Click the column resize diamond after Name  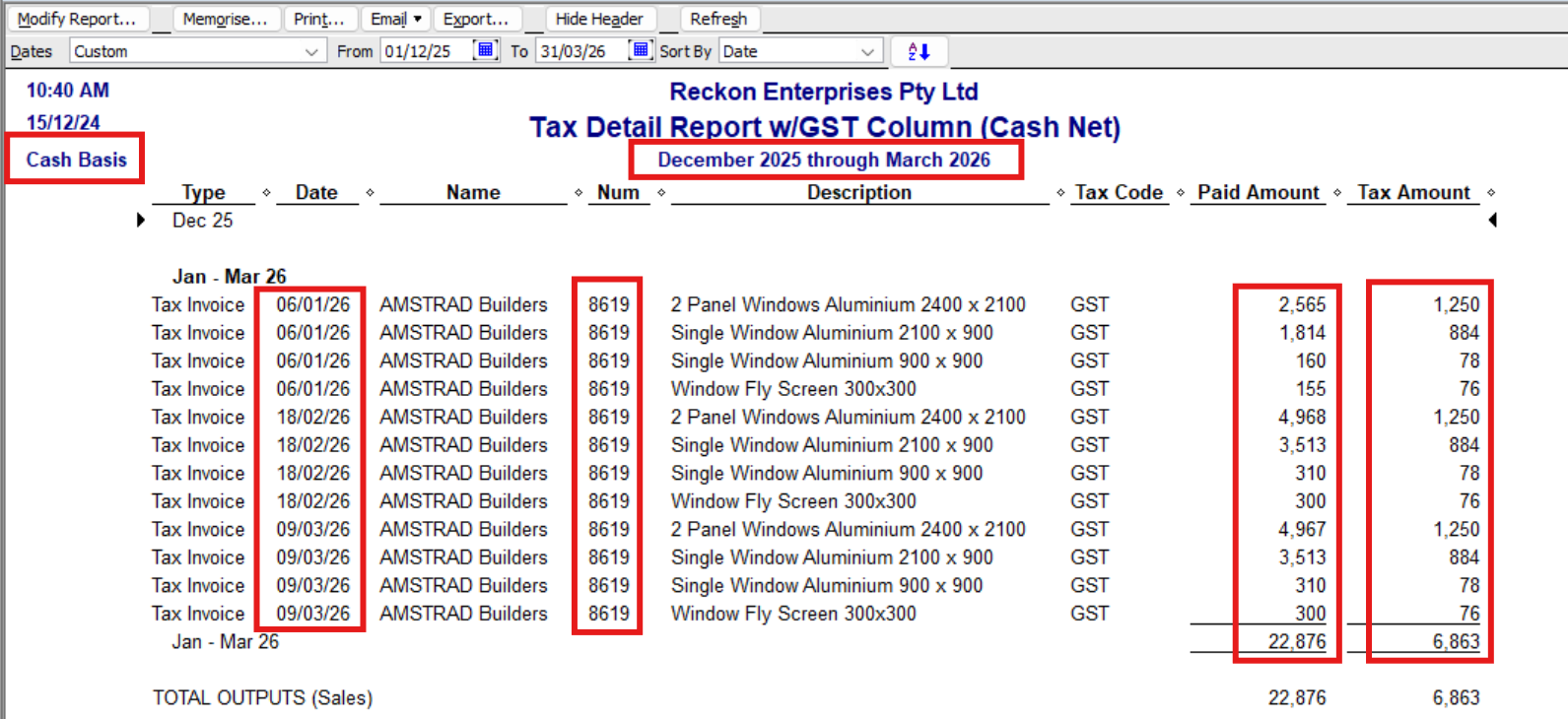[x=579, y=192]
